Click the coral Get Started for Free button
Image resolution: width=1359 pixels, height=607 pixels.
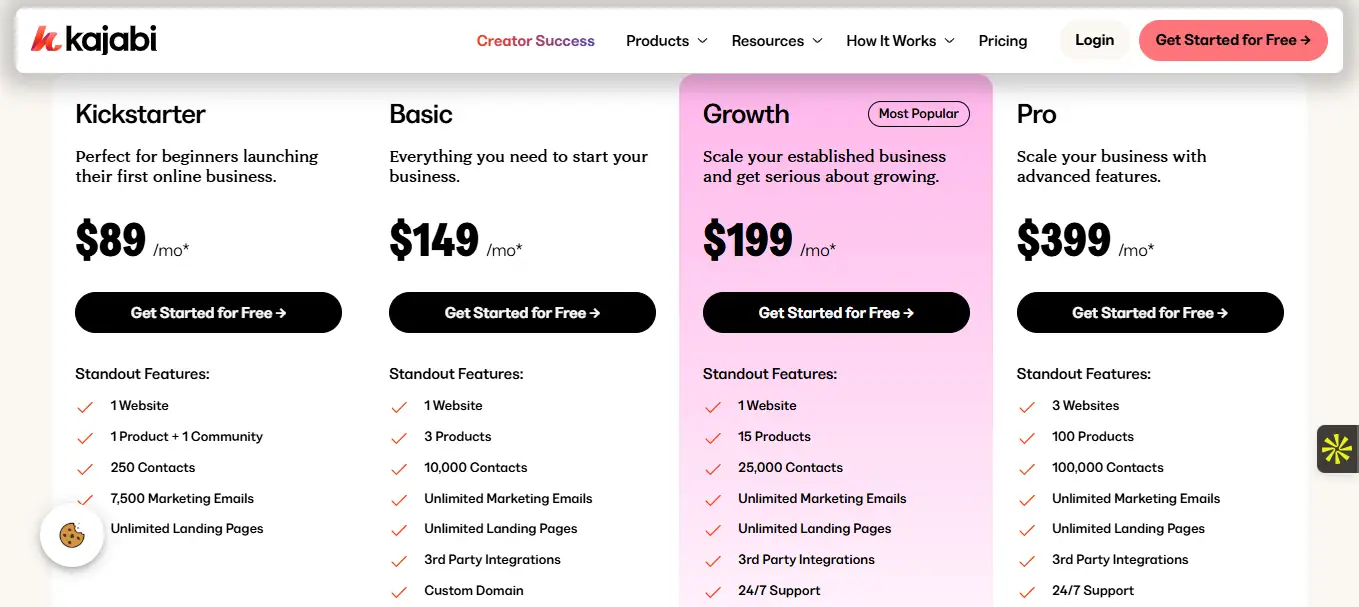click(1232, 40)
